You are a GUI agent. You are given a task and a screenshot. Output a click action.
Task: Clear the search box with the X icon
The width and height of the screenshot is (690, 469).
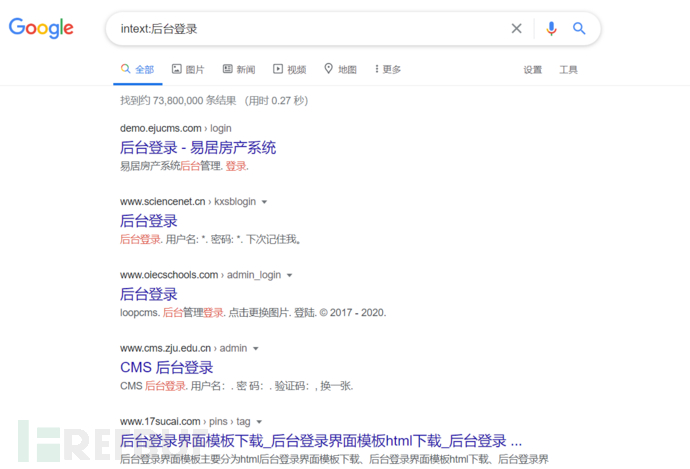517,29
